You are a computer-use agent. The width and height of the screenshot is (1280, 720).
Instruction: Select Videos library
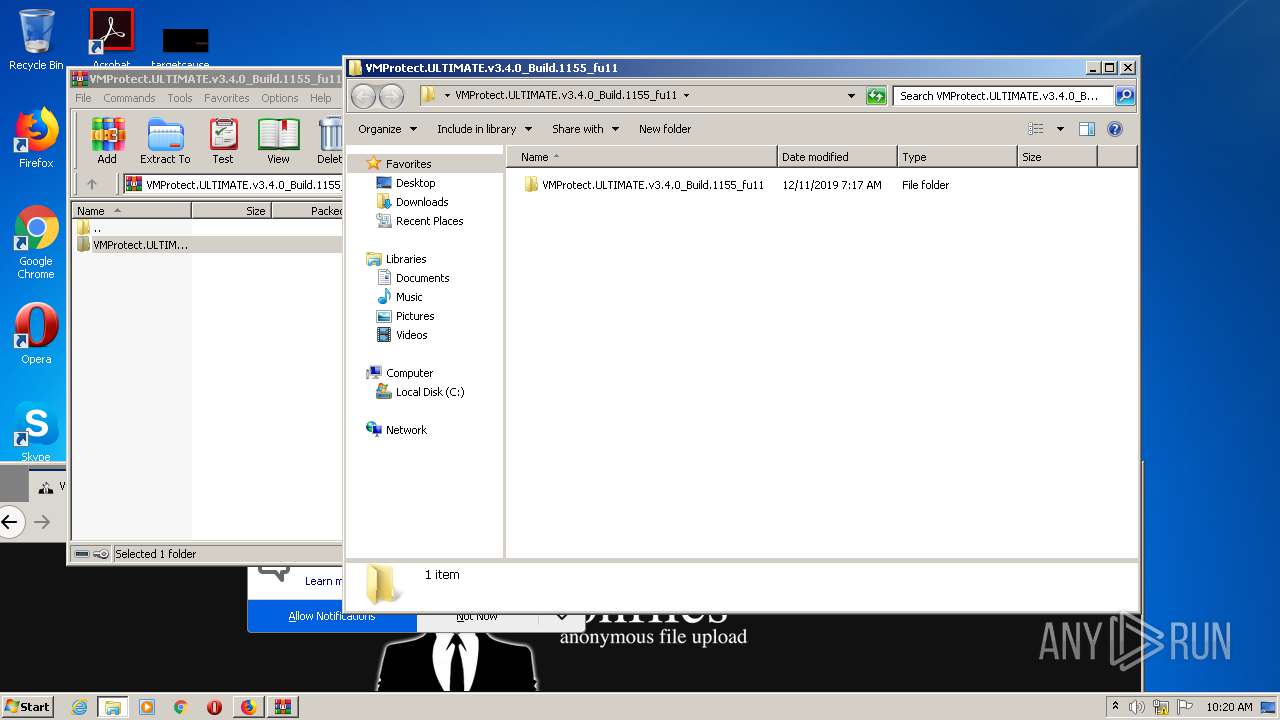pos(411,335)
